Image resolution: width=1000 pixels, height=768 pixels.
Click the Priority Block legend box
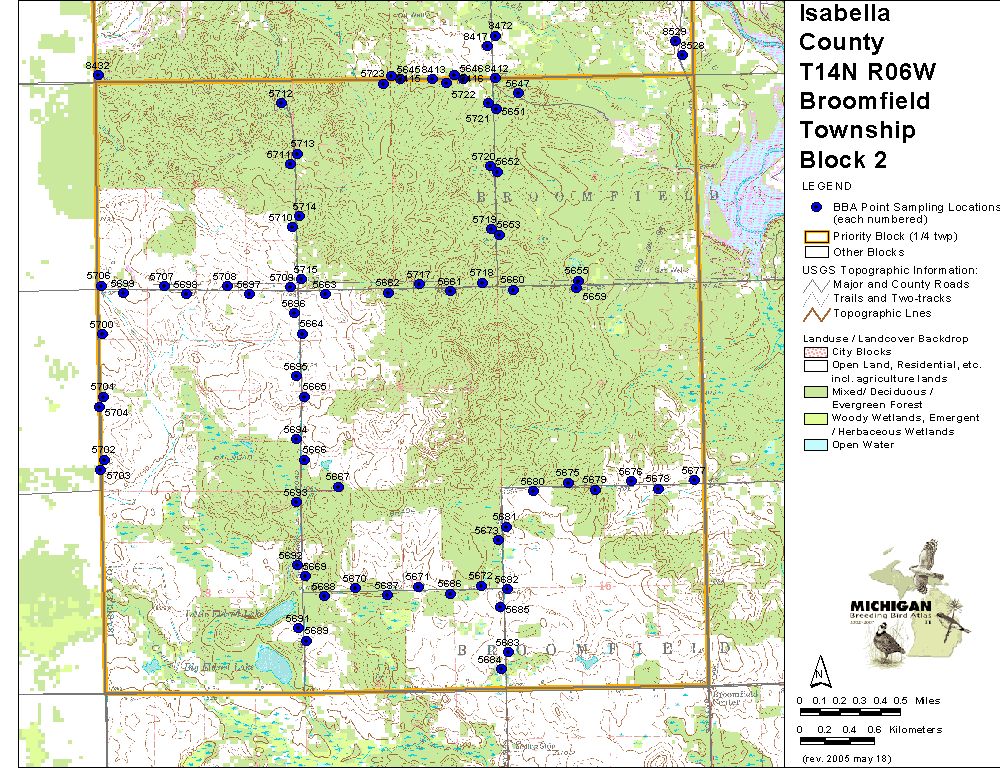(816, 237)
